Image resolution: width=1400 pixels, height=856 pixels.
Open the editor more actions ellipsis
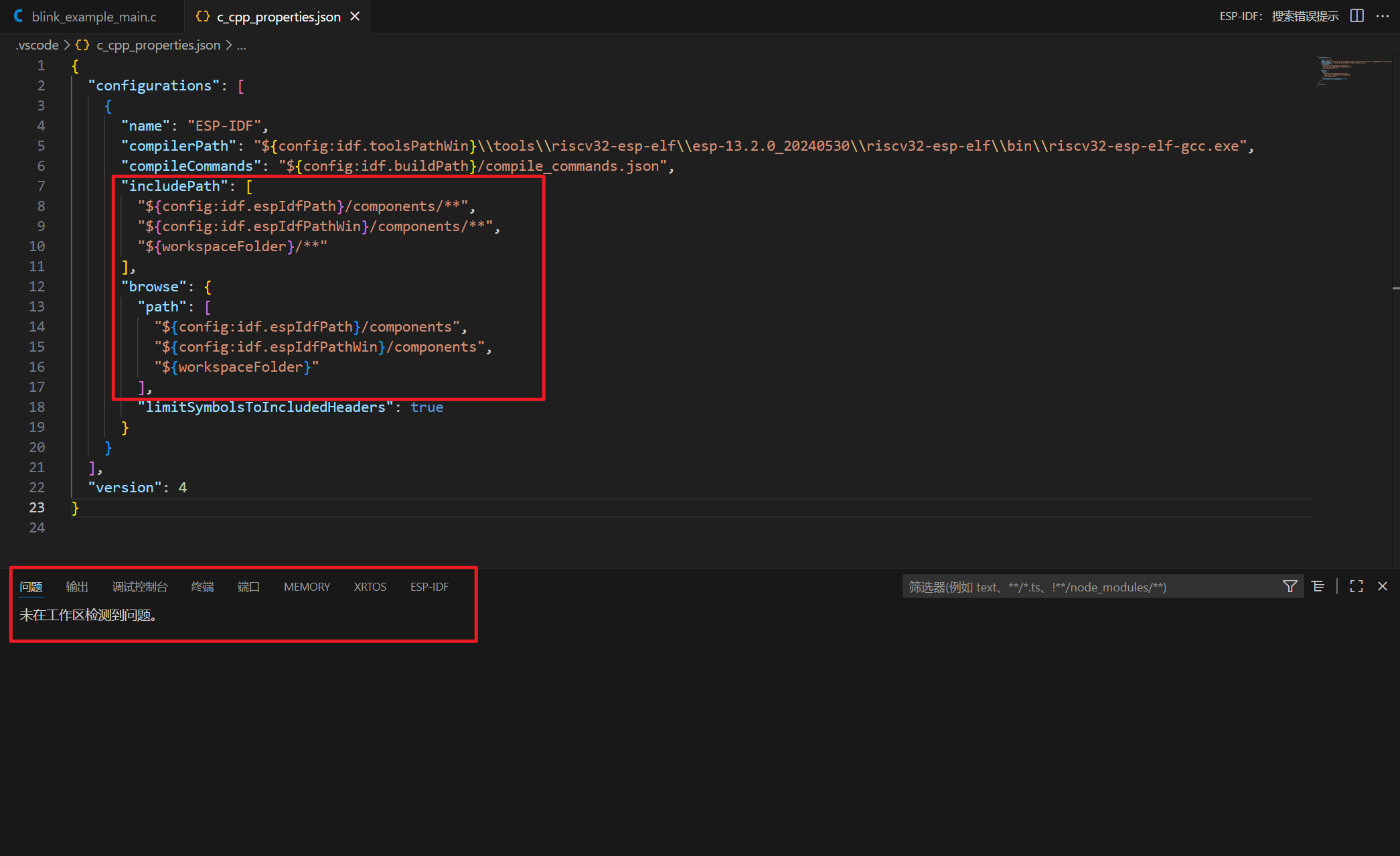tap(1383, 16)
